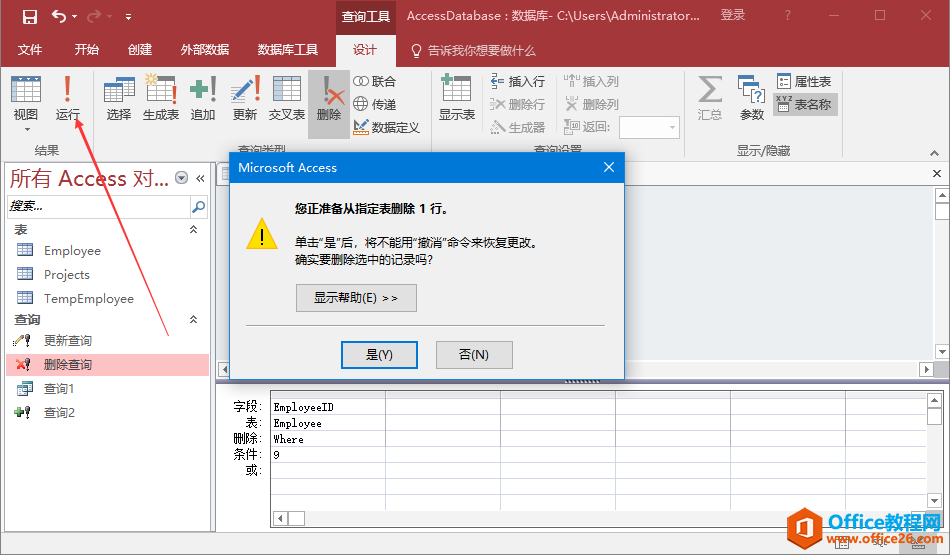Switch to the 数据库工具 ribbon tab

[288, 50]
